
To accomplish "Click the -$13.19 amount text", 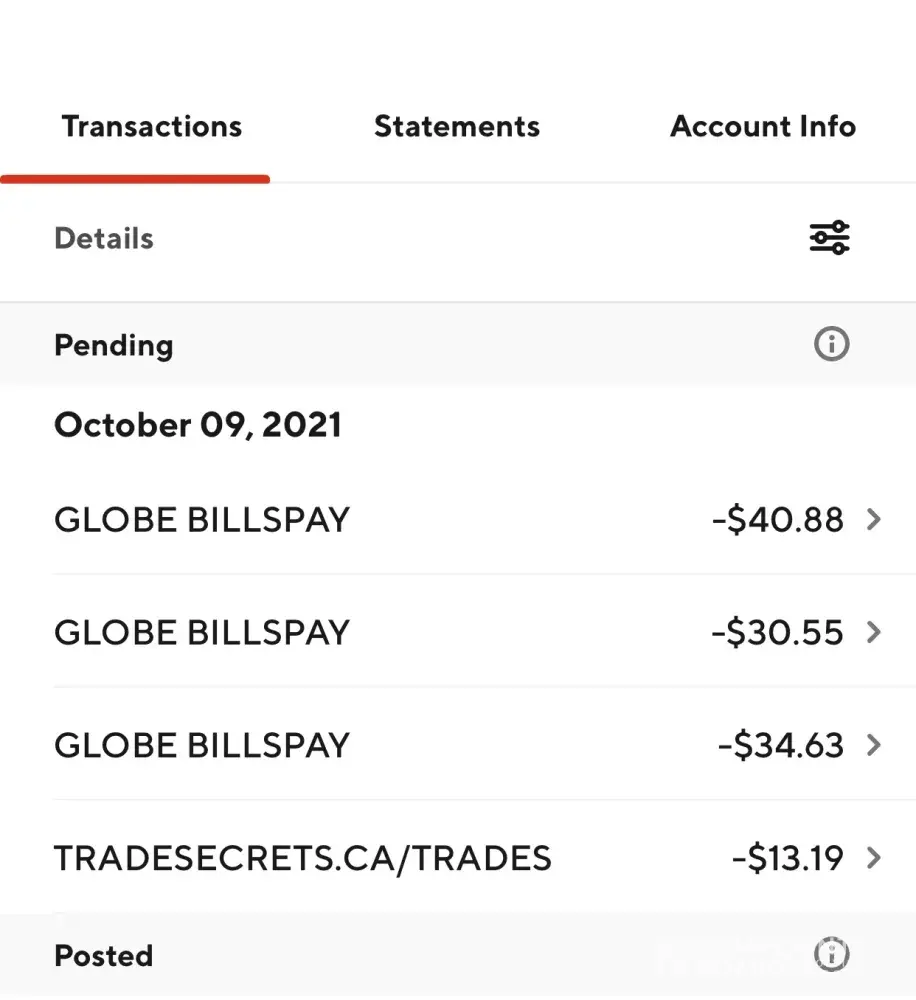I will [x=788, y=858].
